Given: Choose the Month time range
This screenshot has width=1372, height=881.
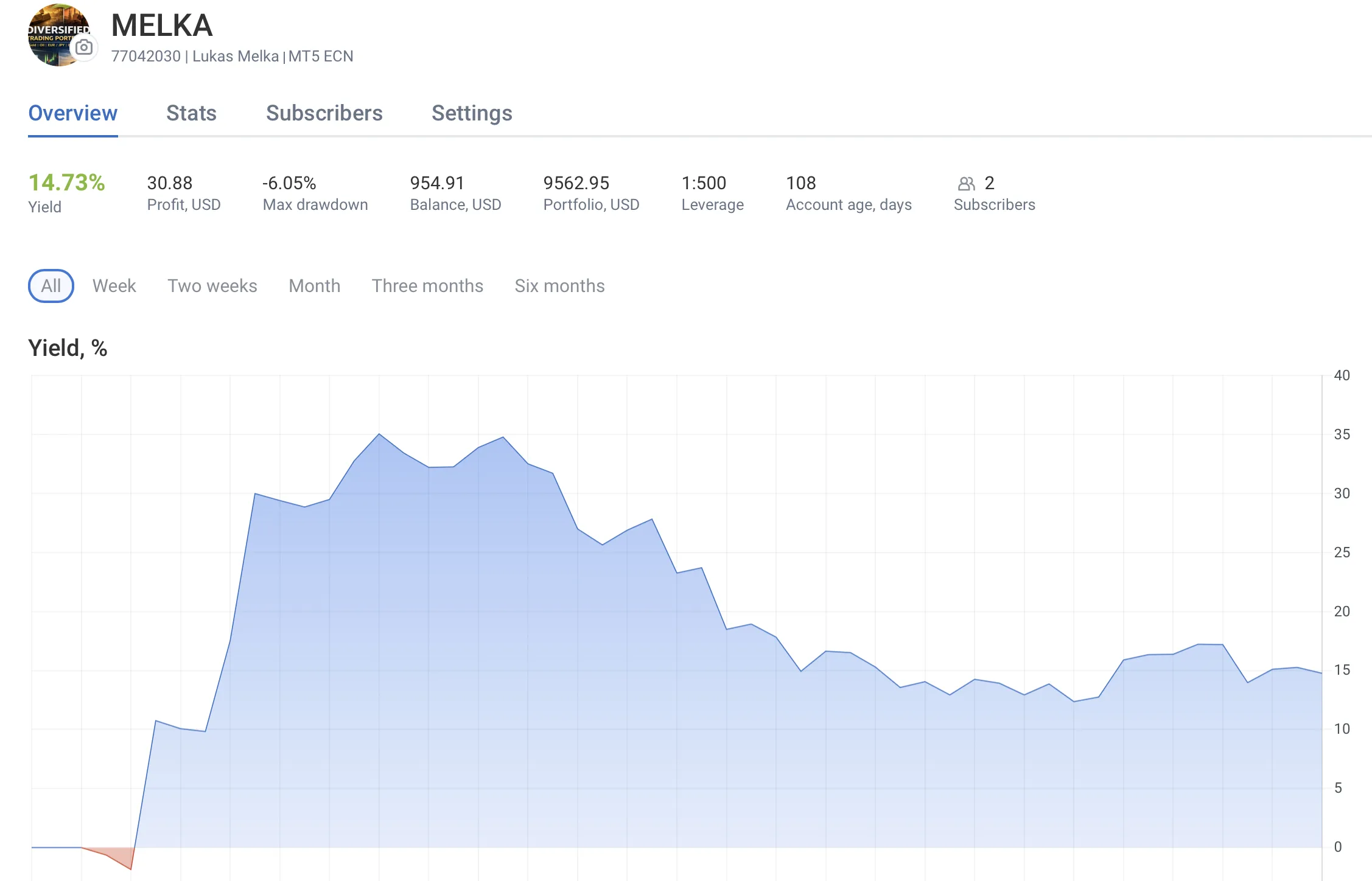Looking at the screenshot, I should [315, 286].
